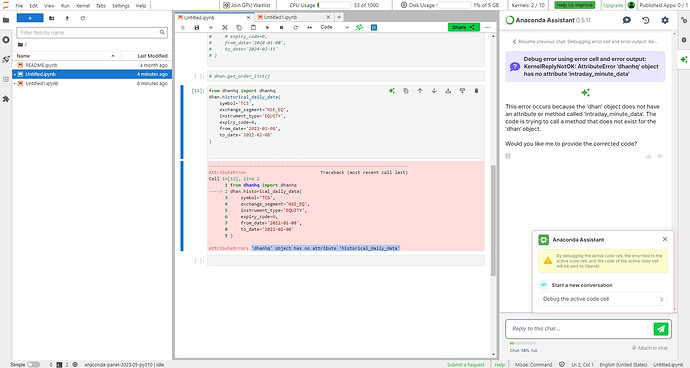Open the table of contents sidebar icon
This screenshot has width=690, height=368.
point(6,79)
